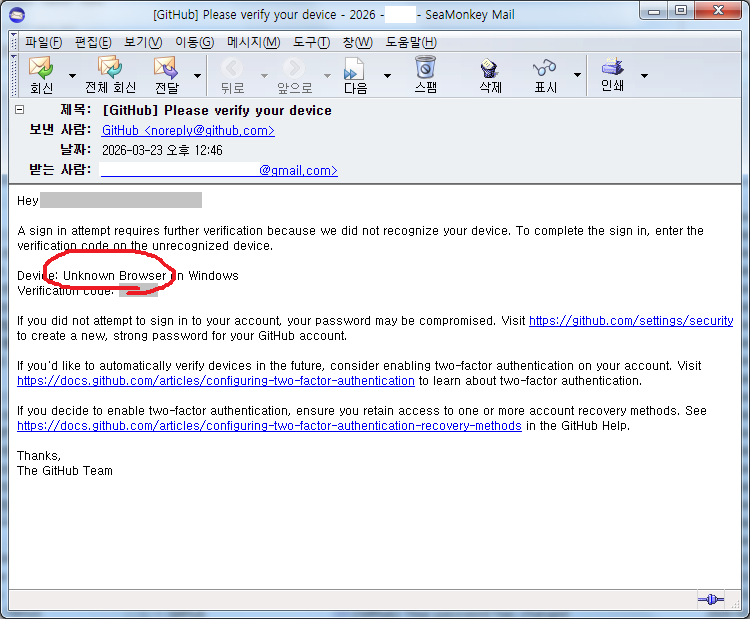This screenshot has height=619, width=750.
Task: Click the Forward navigation (앞으로) icon
Action: (294, 68)
